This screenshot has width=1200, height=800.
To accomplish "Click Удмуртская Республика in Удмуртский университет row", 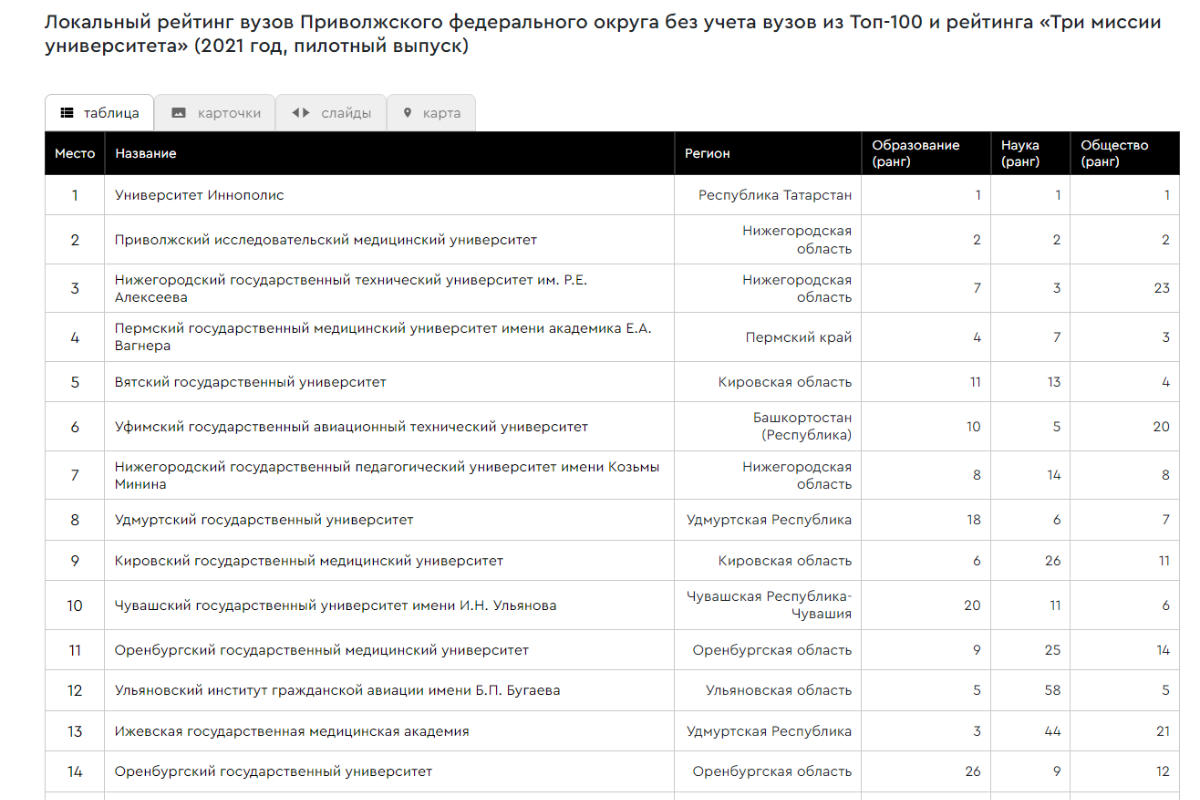I will coord(769,520).
